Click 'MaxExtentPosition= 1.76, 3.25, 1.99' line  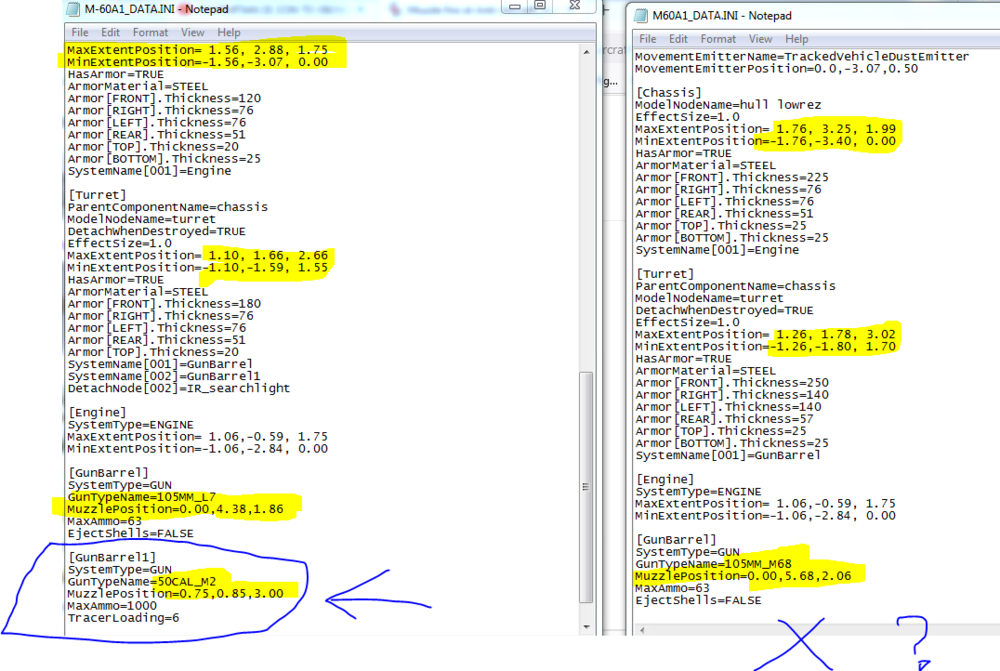point(765,129)
